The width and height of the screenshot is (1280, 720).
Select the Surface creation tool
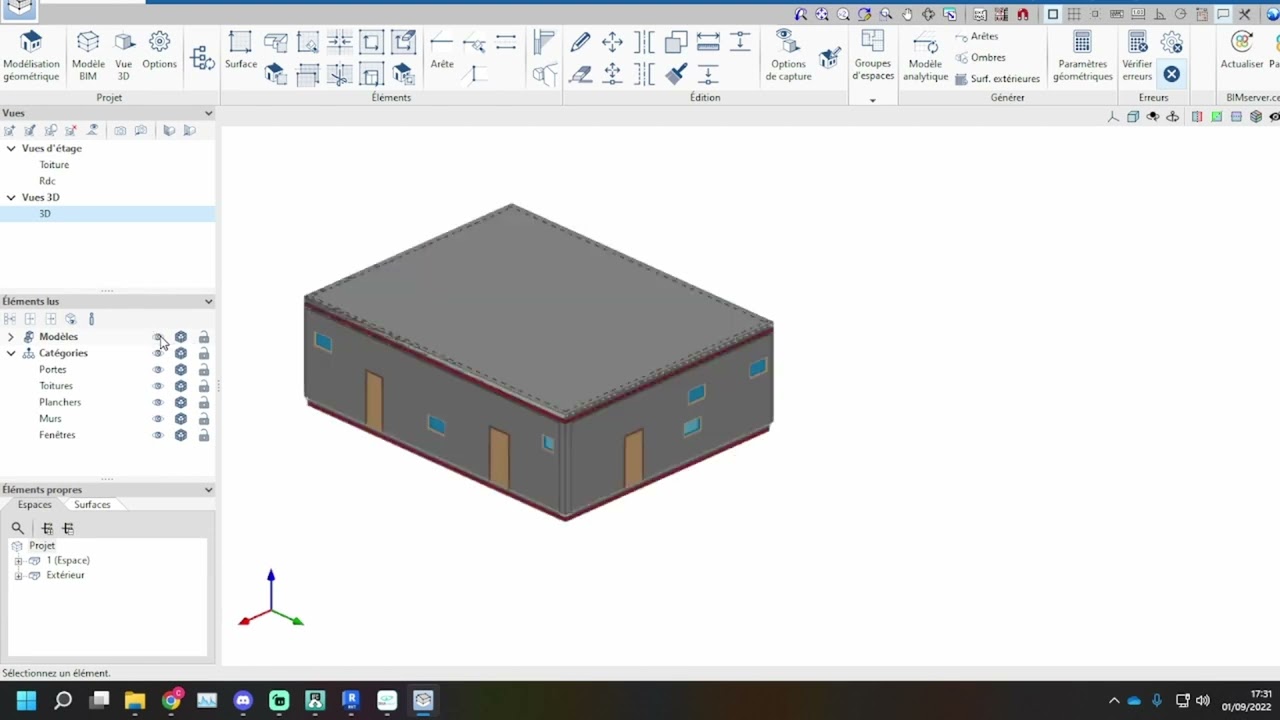tap(240, 50)
